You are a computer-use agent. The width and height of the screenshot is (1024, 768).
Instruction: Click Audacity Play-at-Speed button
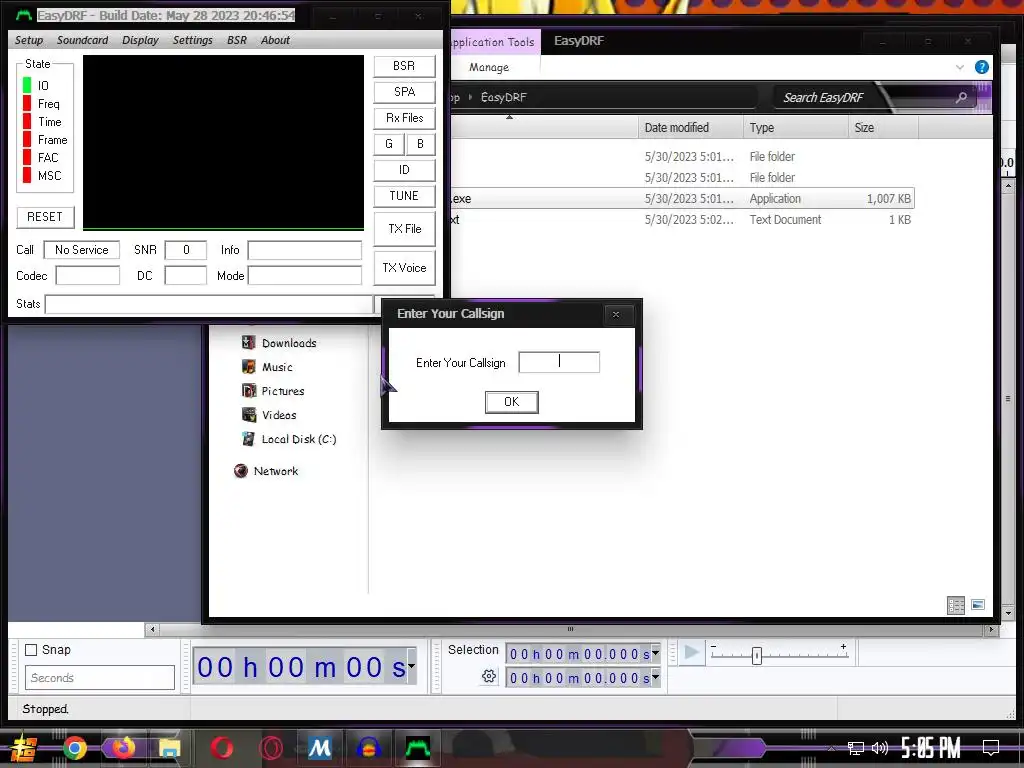(x=691, y=652)
